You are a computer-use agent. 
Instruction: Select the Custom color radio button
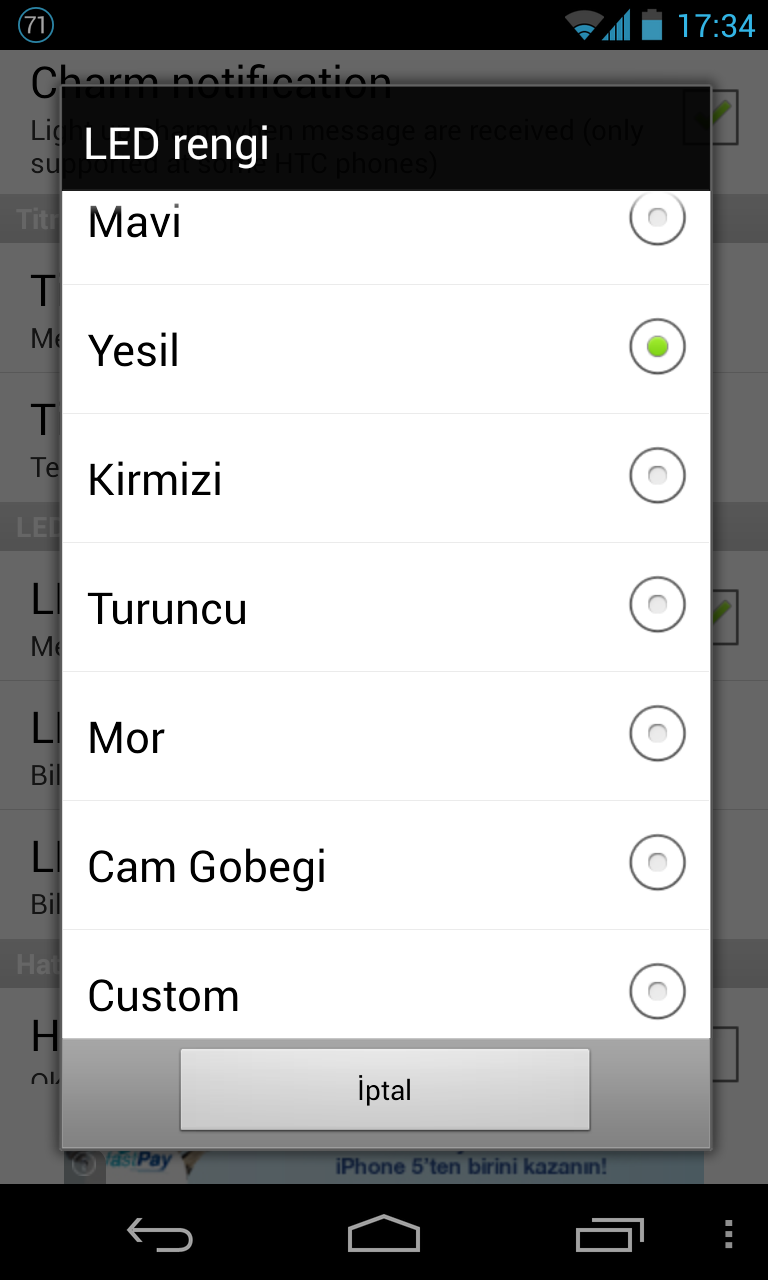click(x=657, y=991)
